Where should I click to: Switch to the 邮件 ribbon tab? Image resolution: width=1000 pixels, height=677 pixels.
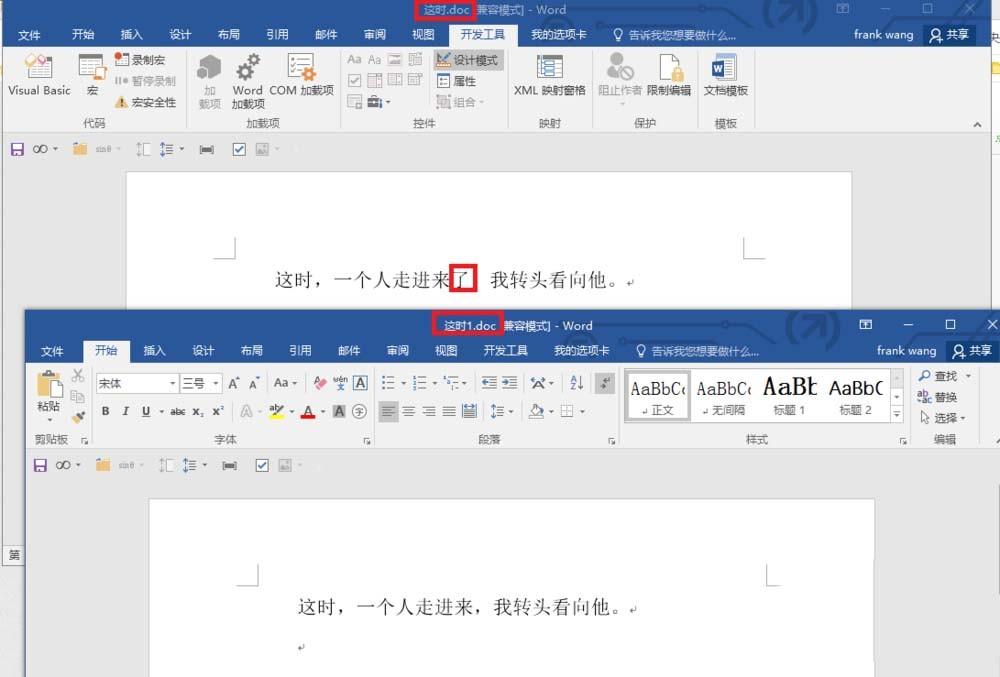pyautogui.click(x=326, y=34)
